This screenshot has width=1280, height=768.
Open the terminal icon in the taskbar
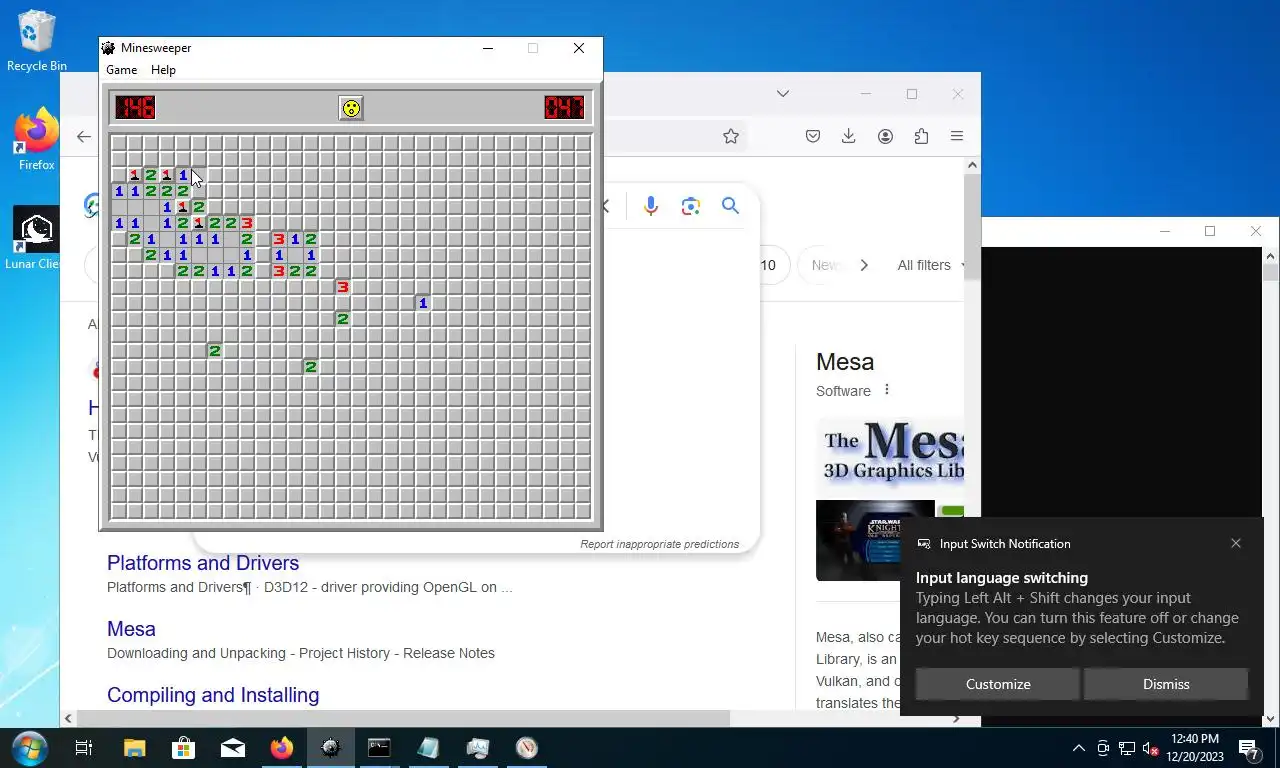(379, 748)
